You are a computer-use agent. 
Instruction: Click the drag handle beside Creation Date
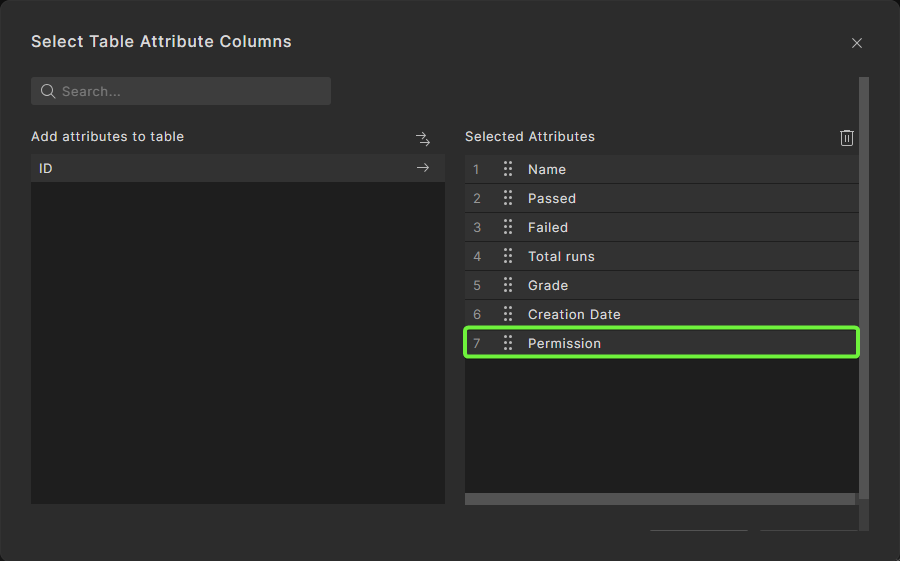[x=508, y=314]
